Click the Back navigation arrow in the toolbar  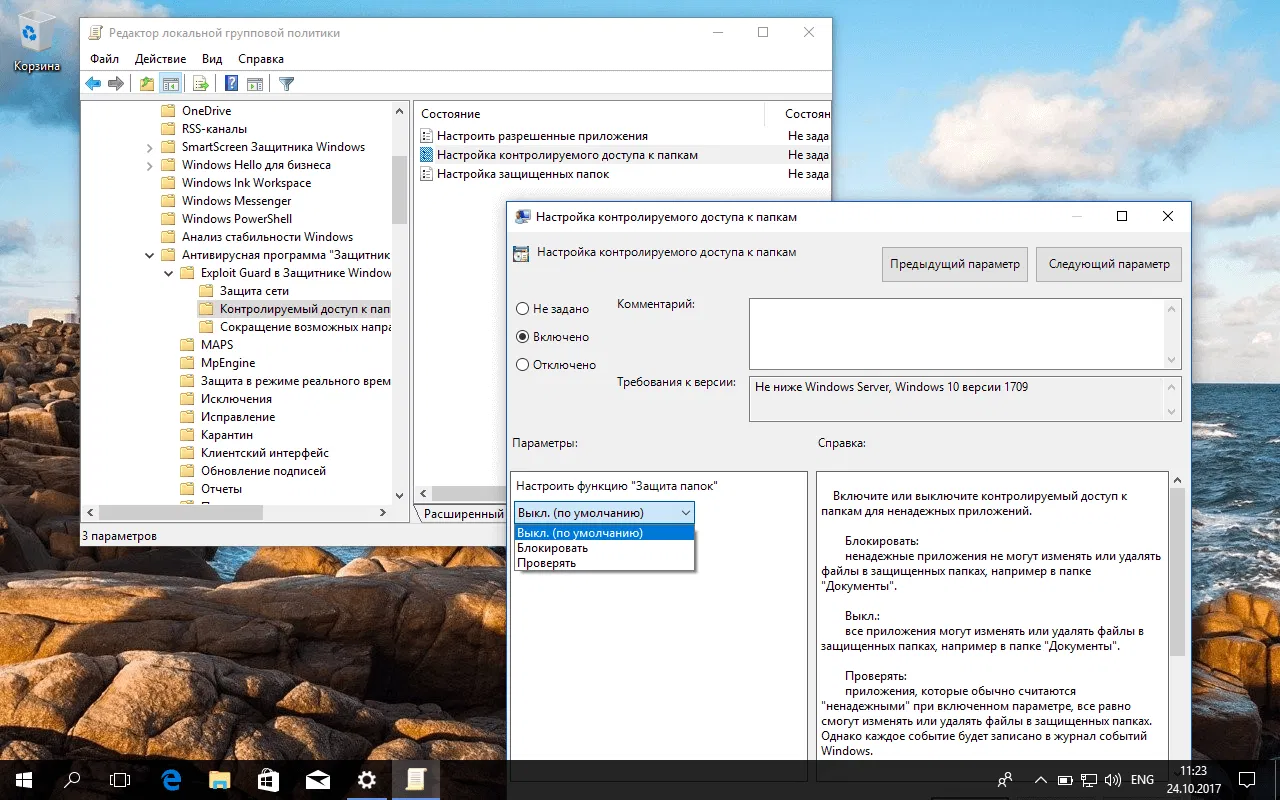(x=93, y=82)
